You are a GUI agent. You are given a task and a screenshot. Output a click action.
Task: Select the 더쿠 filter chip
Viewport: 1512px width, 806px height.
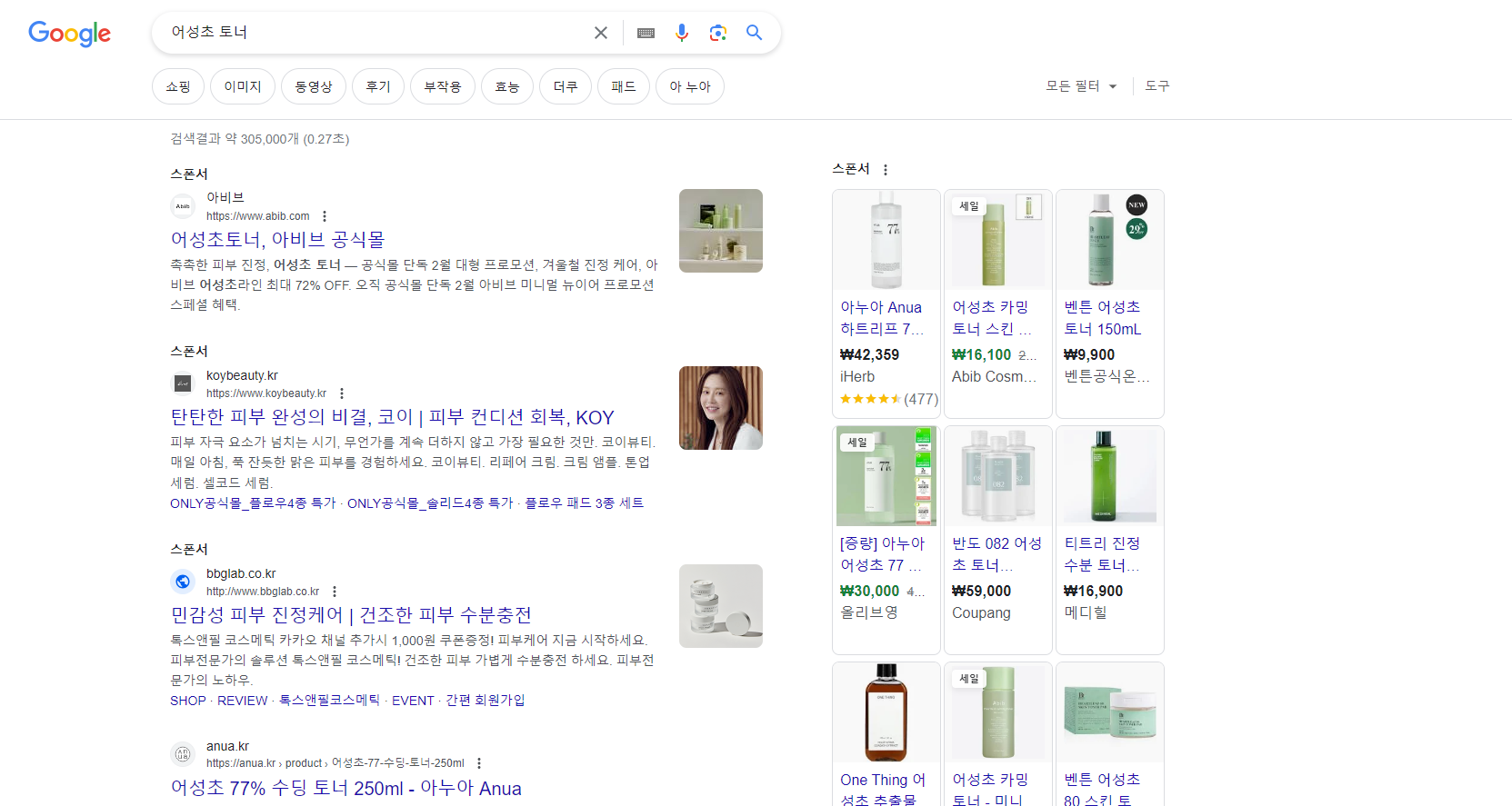coord(566,86)
